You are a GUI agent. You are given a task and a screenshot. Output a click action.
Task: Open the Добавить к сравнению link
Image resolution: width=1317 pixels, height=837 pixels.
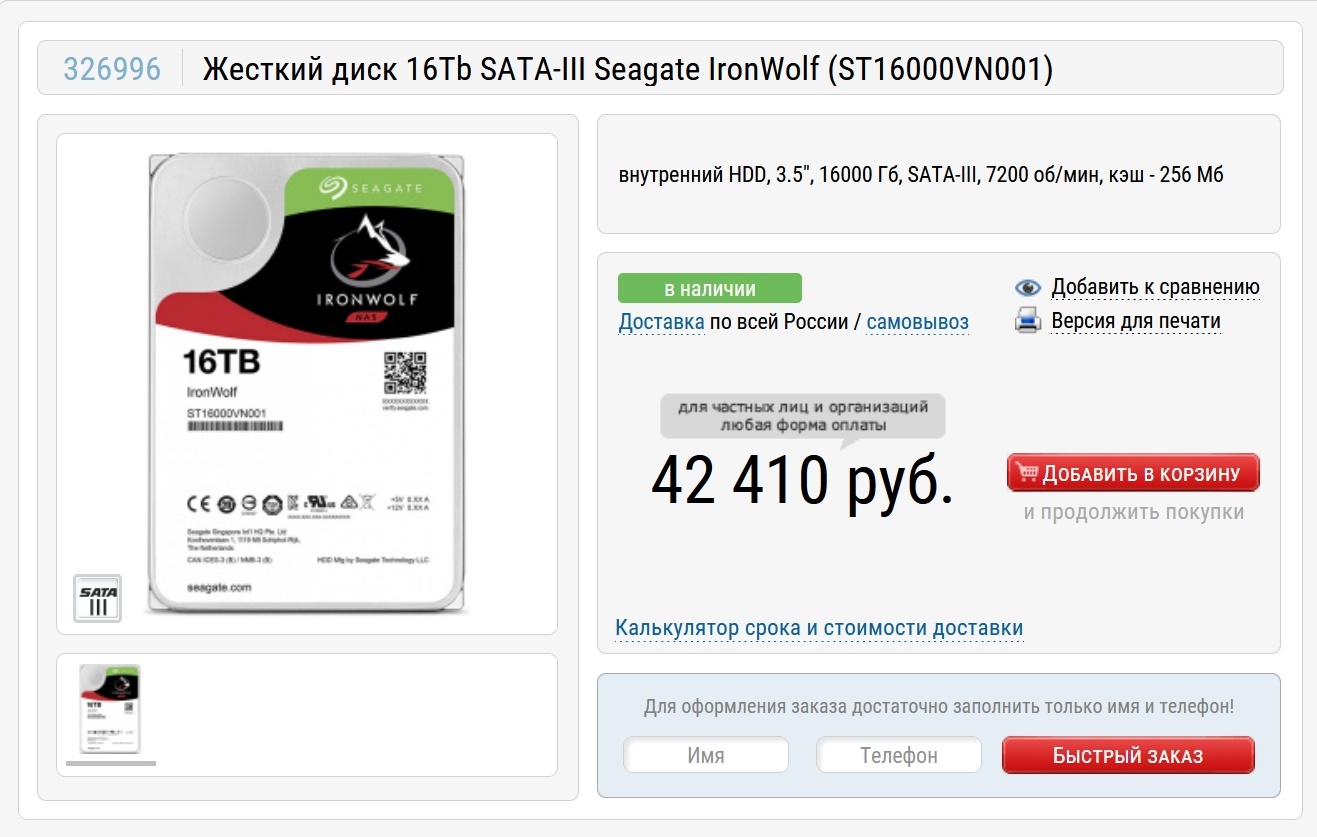(x=1155, y=288)
